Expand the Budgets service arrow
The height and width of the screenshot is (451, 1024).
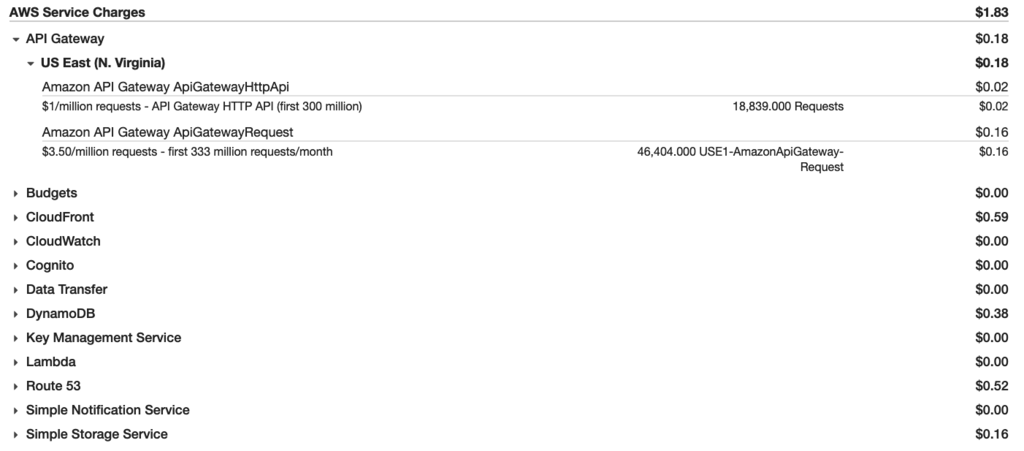[x=16, y=193]
